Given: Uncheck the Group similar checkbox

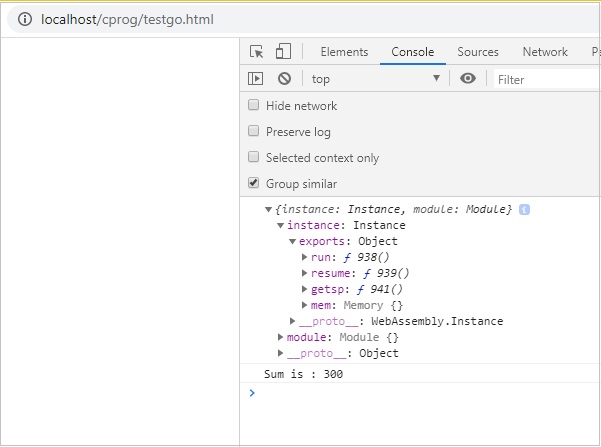Looking at the screenshot, I should (254, 184).
